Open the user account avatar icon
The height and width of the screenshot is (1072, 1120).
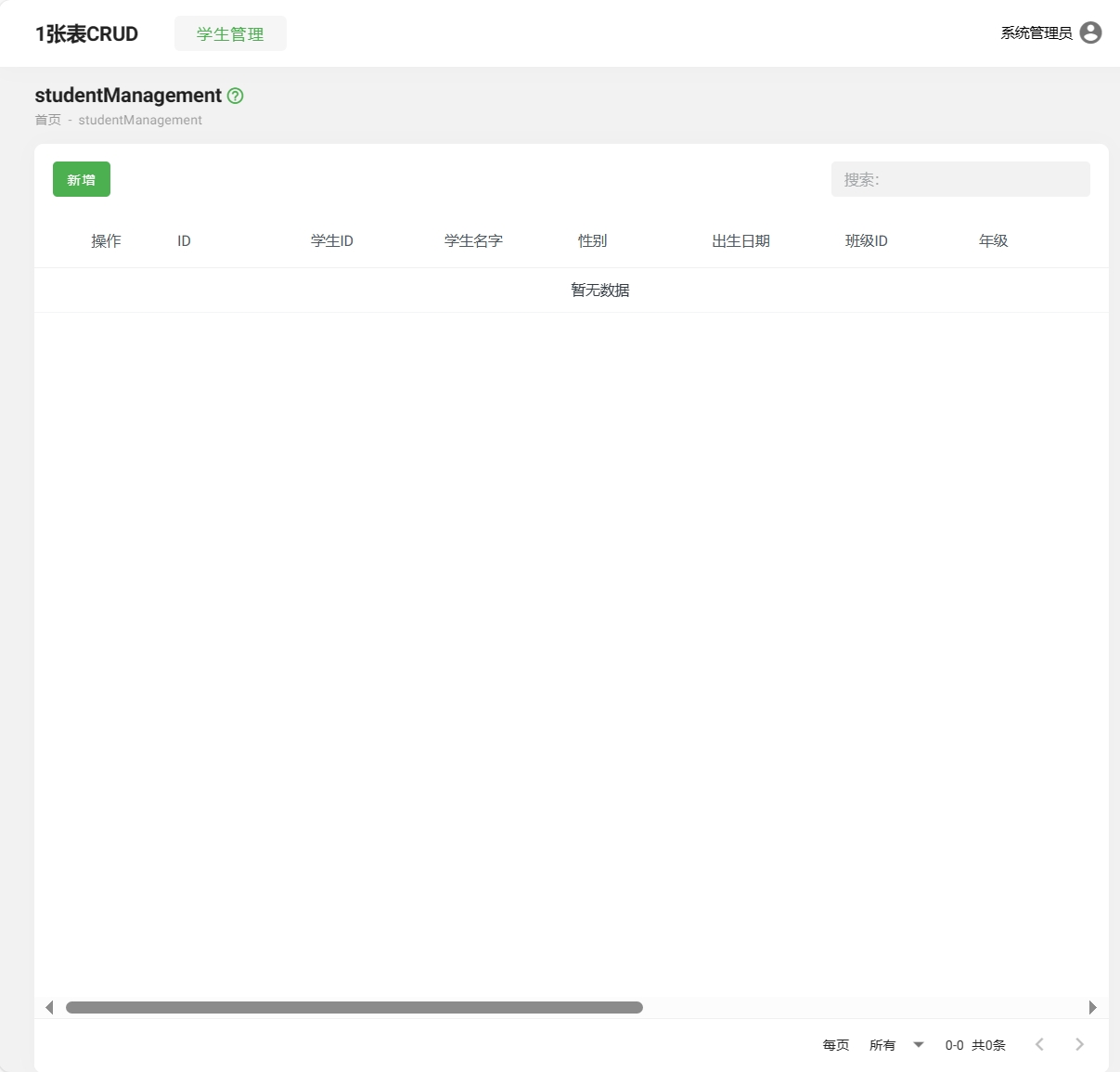(x=1091, y=32)
